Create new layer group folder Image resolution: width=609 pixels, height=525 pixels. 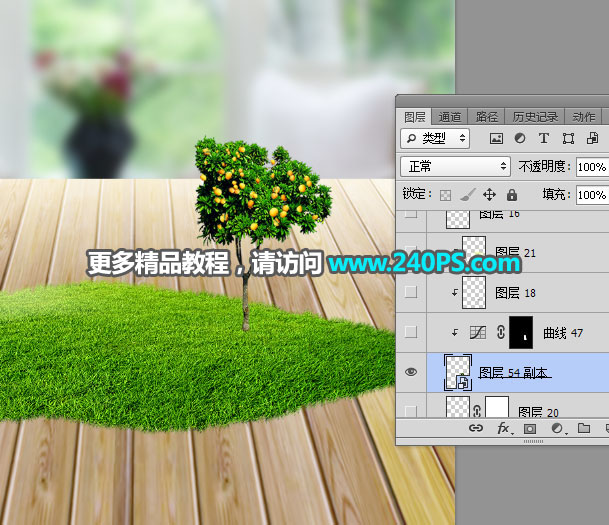click(584, 428)
